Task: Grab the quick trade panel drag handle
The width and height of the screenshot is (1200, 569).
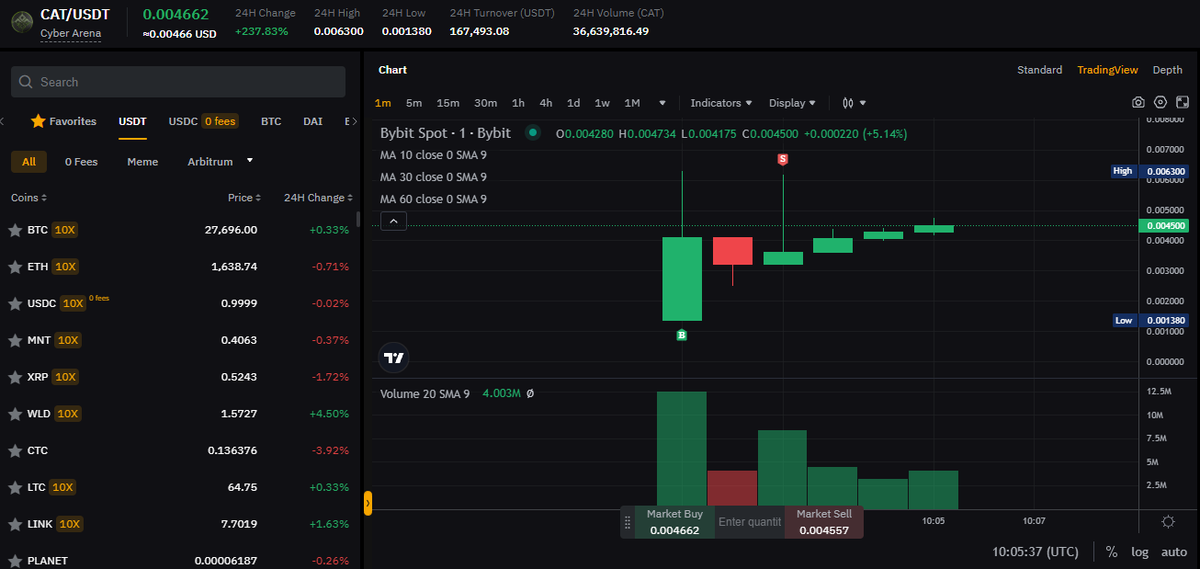Action: 627,522
